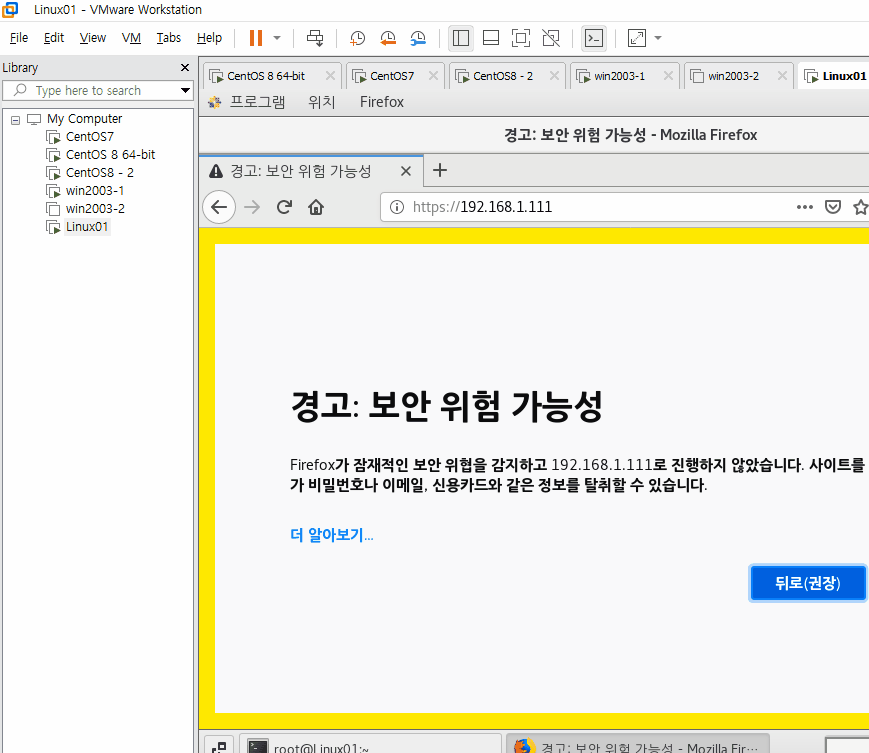
Task: Send Ctrl+Alt+Del to the virtual machine
Action: tap(315, 38)
